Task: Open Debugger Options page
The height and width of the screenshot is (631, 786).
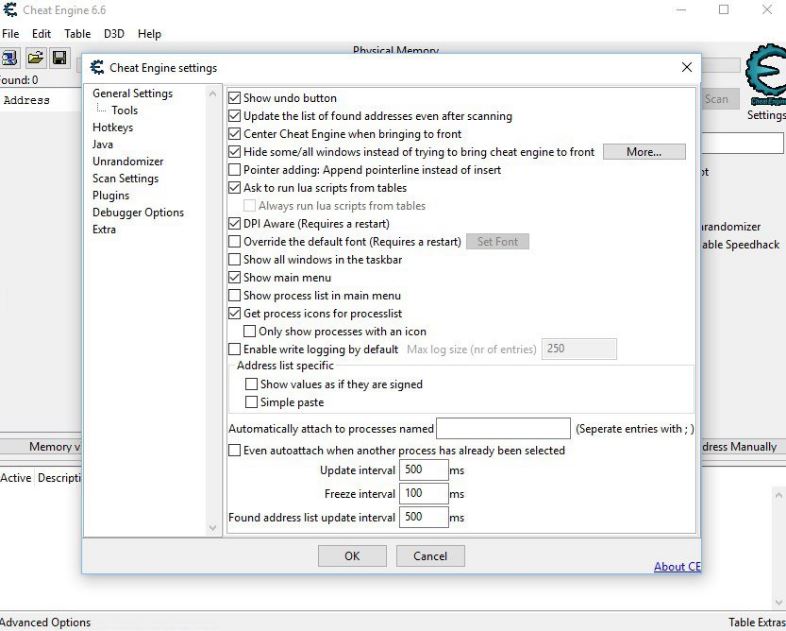Action: point(138,213)
